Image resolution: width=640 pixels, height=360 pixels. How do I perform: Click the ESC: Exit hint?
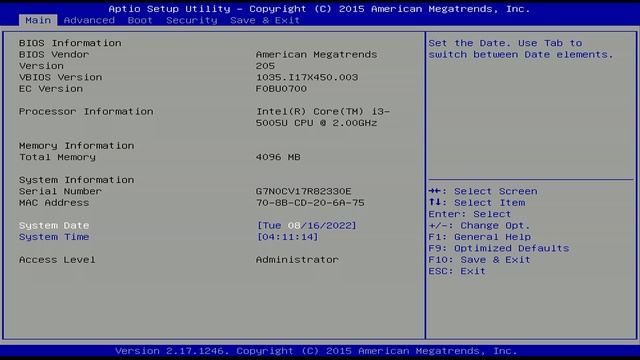click(x=457, y=271)
